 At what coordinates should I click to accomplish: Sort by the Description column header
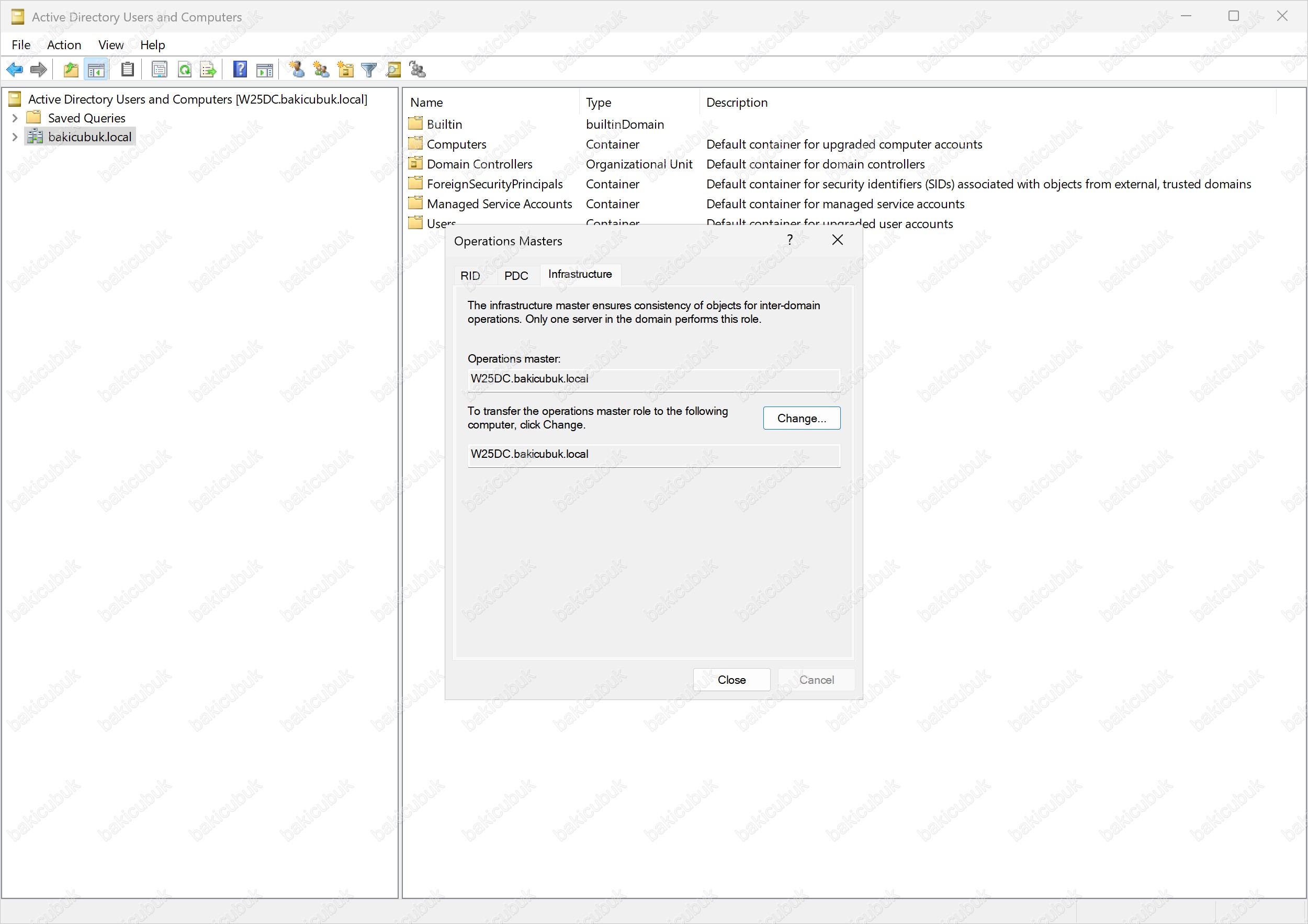(988, 103)
